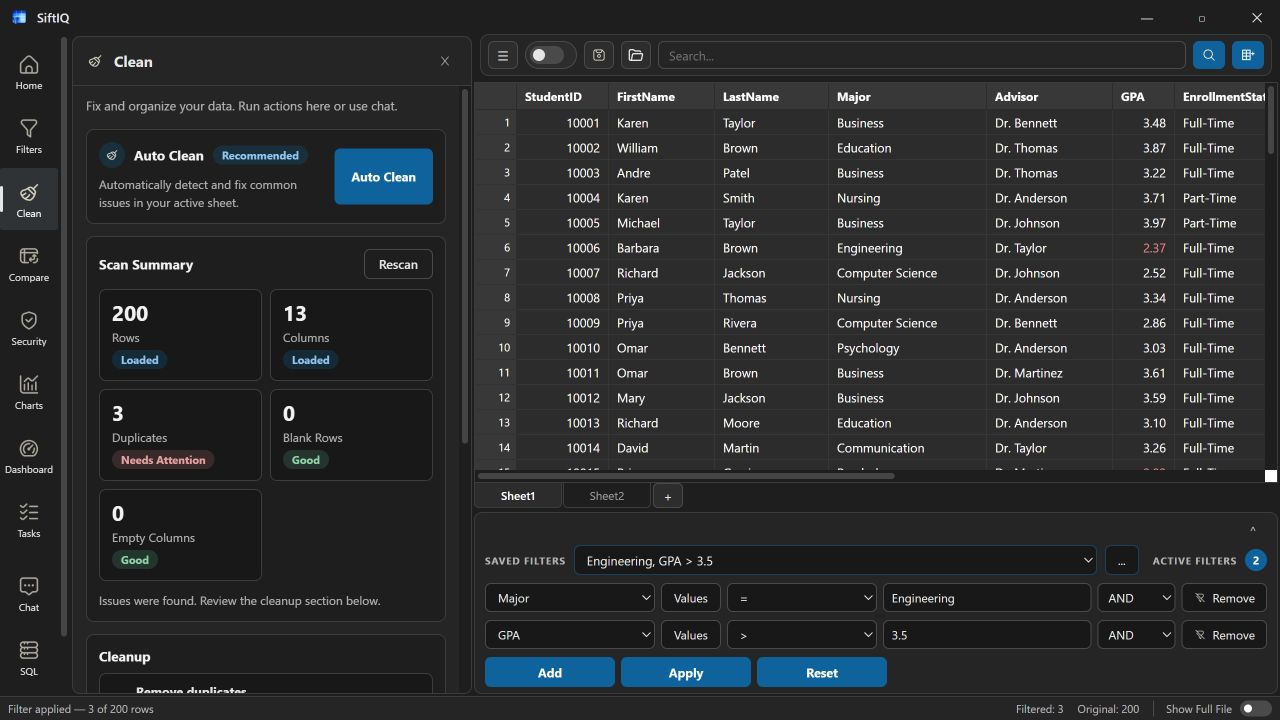Open the GPA column dropdown
The height and width of the screenshot is (720, 1280).
pos(570,635)
